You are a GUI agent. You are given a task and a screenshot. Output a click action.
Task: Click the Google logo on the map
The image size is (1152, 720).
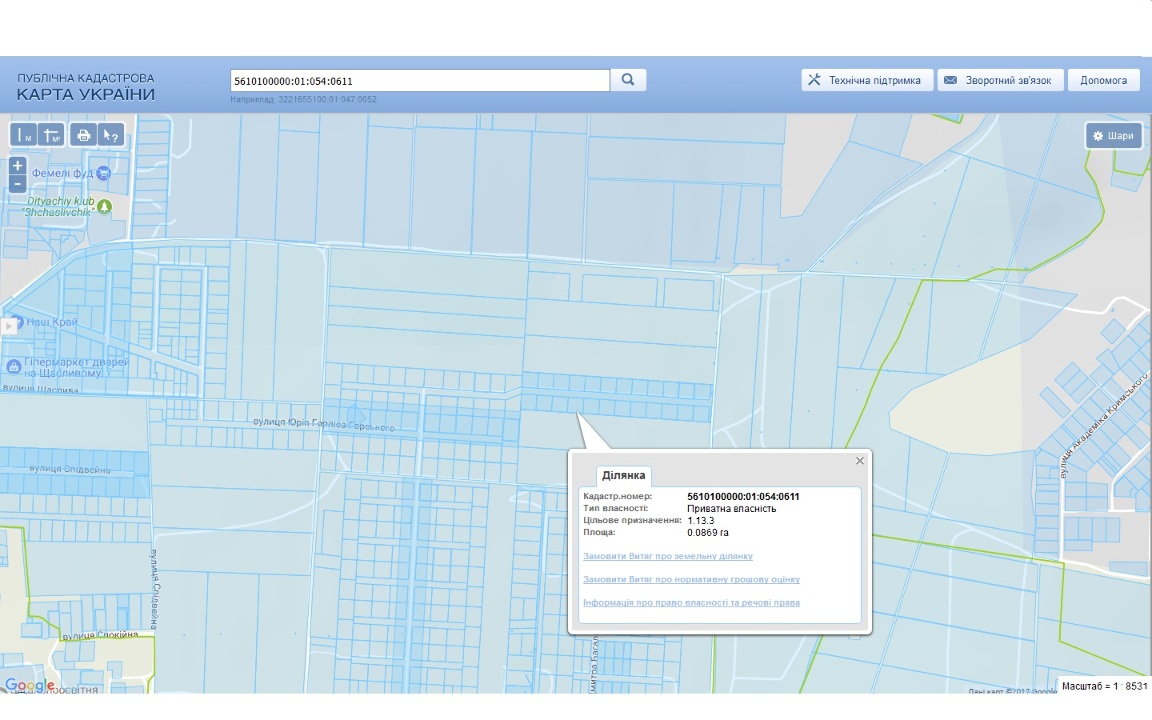(x=29, y=685)
